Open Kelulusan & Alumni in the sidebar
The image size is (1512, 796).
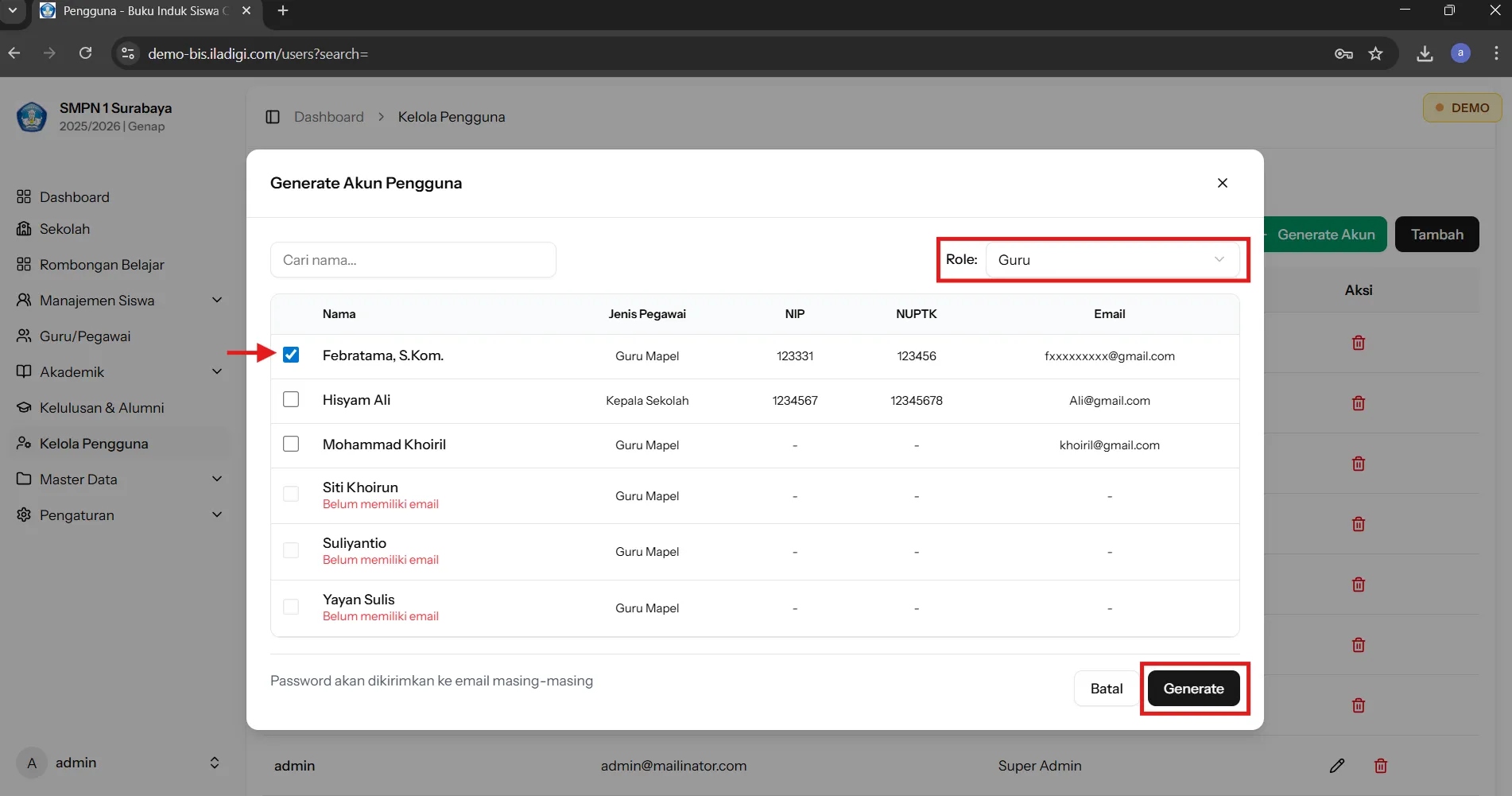tap(102, 408)
